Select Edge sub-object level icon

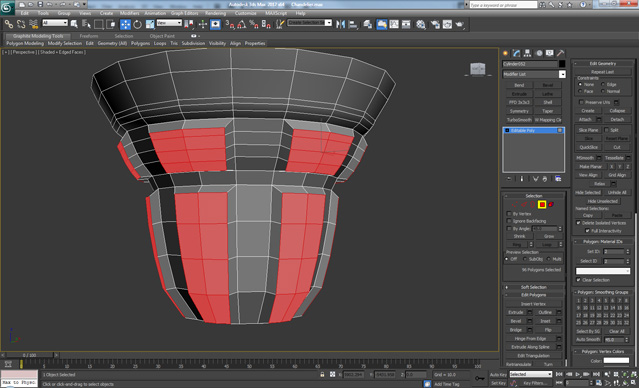pyautogui.click(x=524, y=205)
